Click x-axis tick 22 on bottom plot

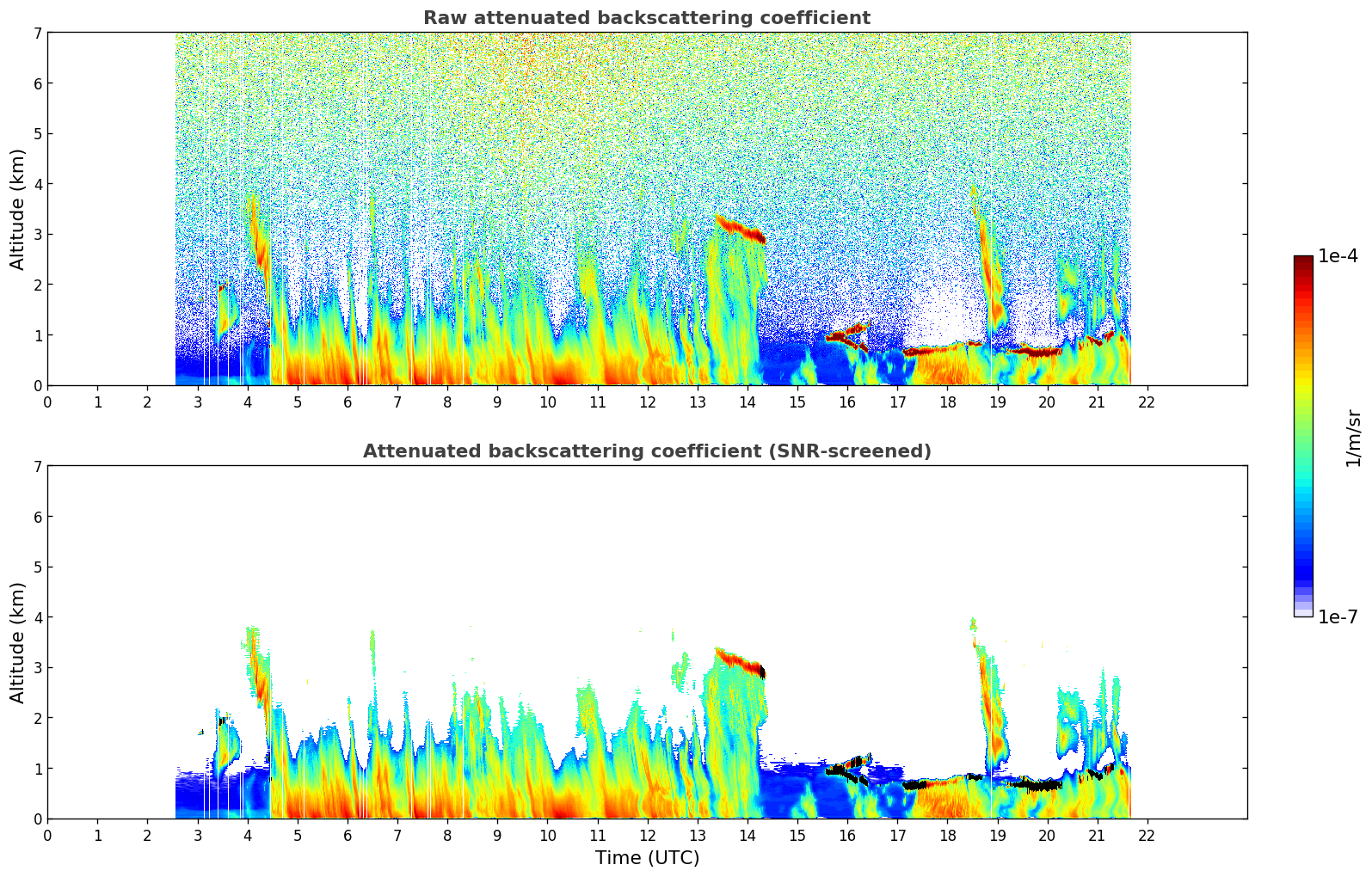(x=1147, y=835)
